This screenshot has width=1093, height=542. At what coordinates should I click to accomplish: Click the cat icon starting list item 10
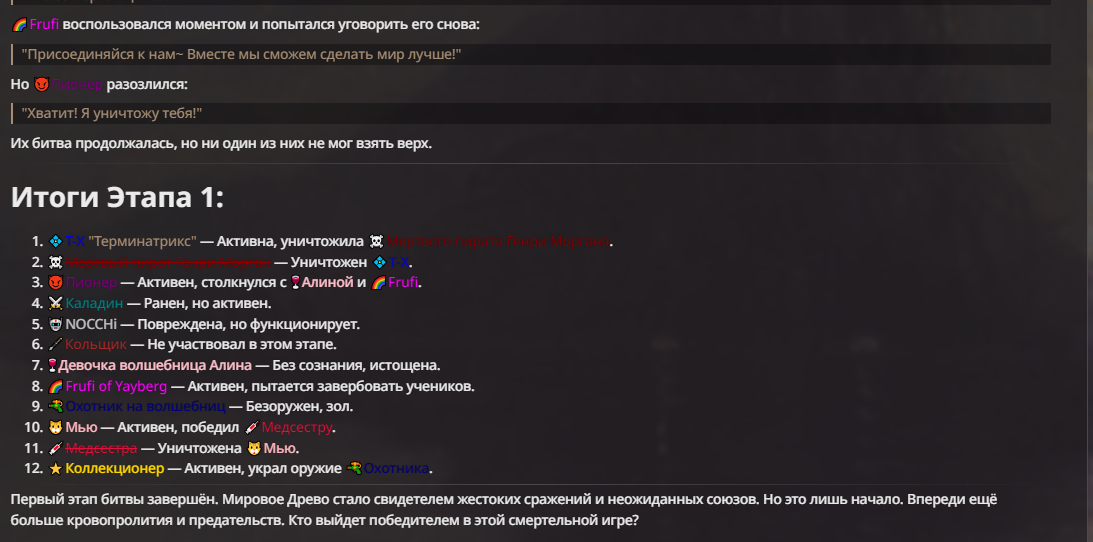pyautogui.click(x=55, y=428)
